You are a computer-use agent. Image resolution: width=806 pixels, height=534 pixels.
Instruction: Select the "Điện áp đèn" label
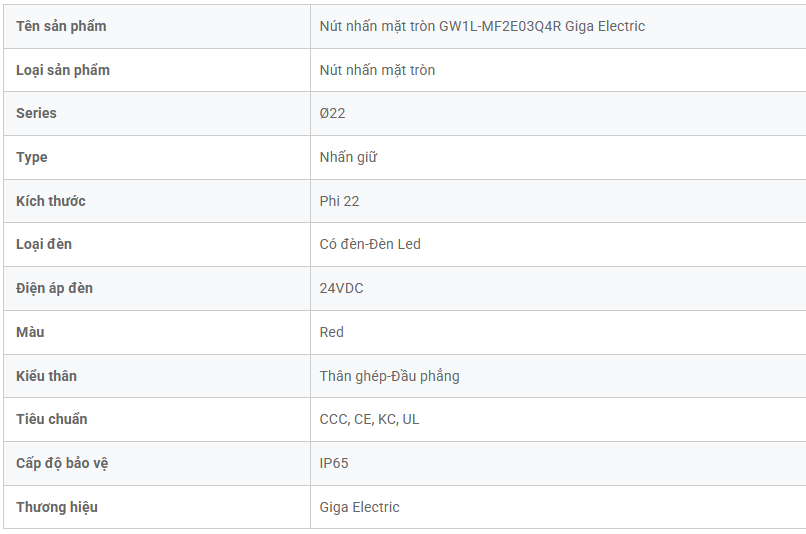[54, 288]
